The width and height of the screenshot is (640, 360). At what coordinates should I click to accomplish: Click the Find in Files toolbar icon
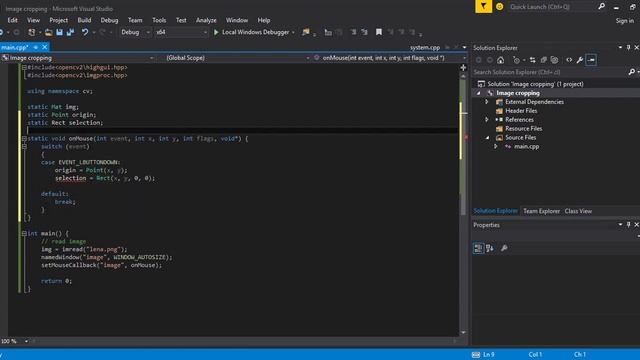click(x=306, y=32)
